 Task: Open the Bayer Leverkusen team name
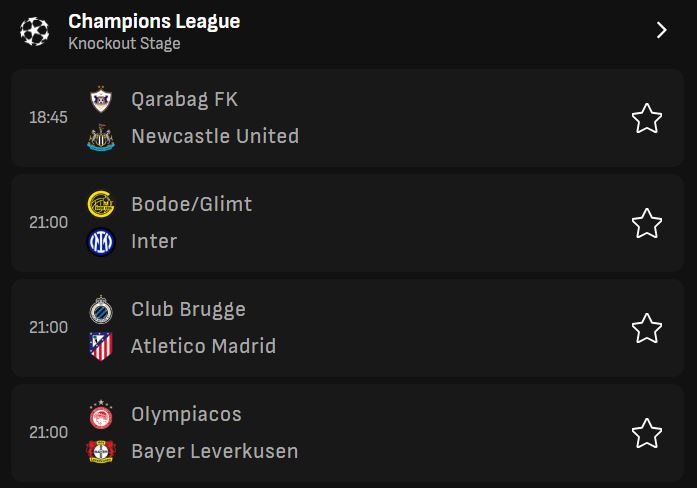pos(214,451)
